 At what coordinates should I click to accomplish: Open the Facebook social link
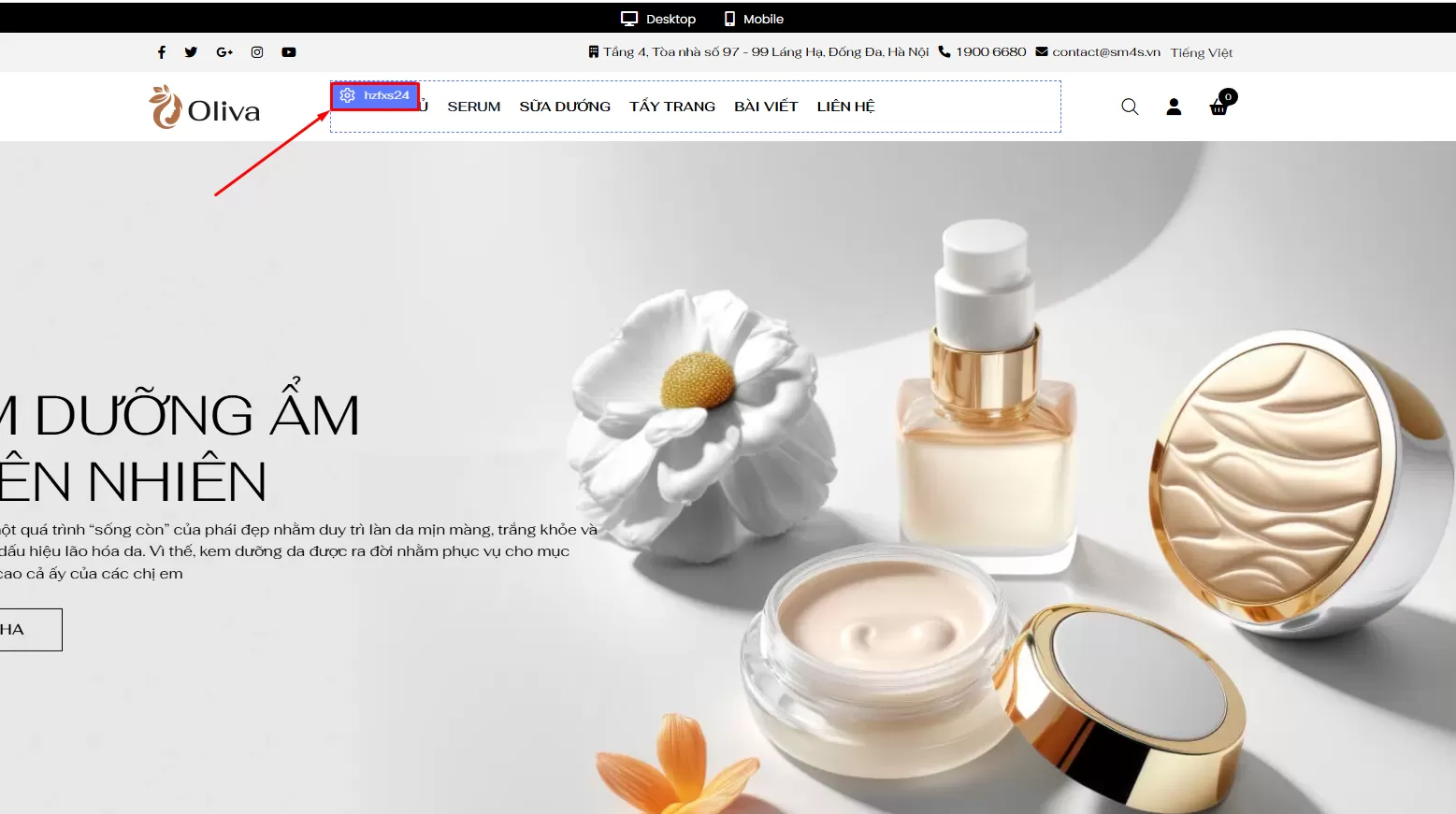[162, 52]
